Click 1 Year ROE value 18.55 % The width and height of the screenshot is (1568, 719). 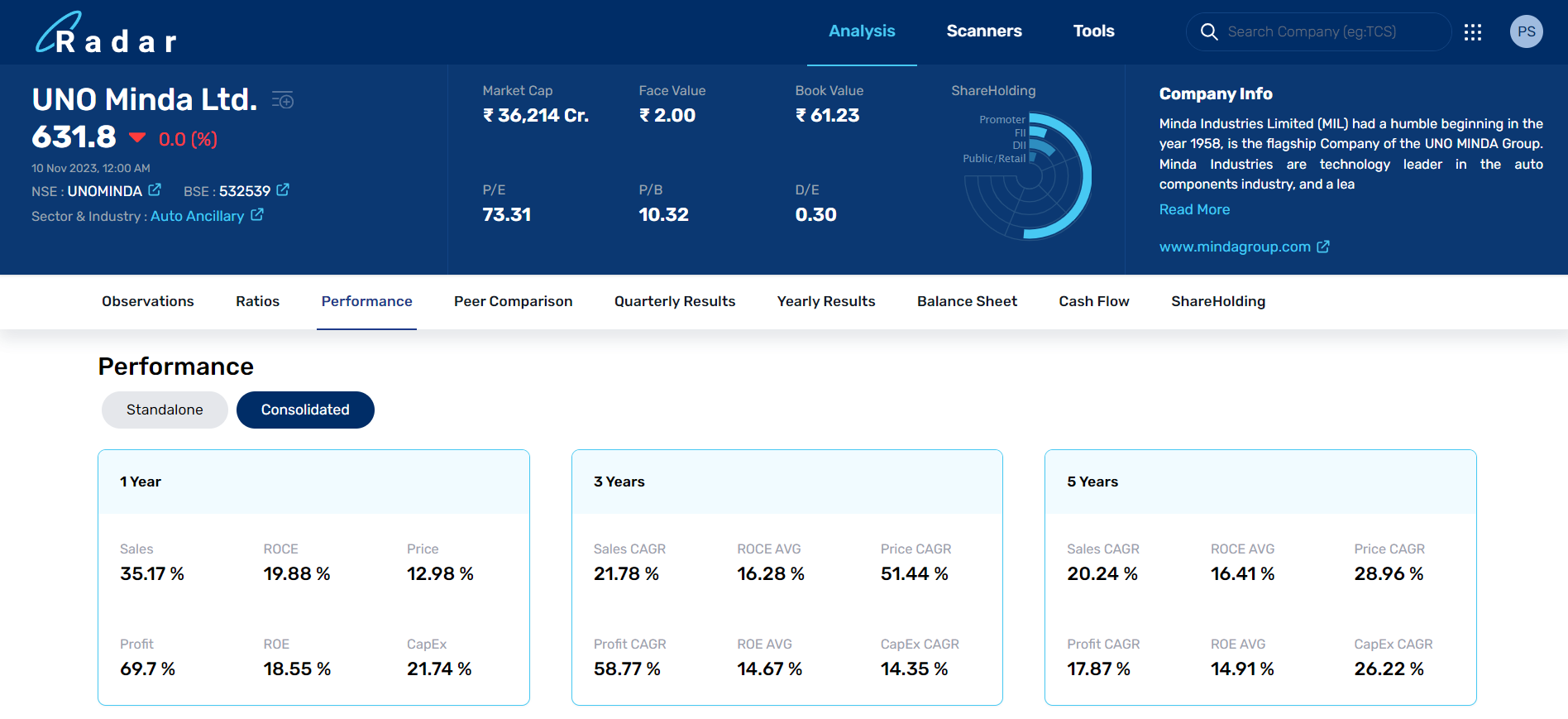[x=297, y=669]
